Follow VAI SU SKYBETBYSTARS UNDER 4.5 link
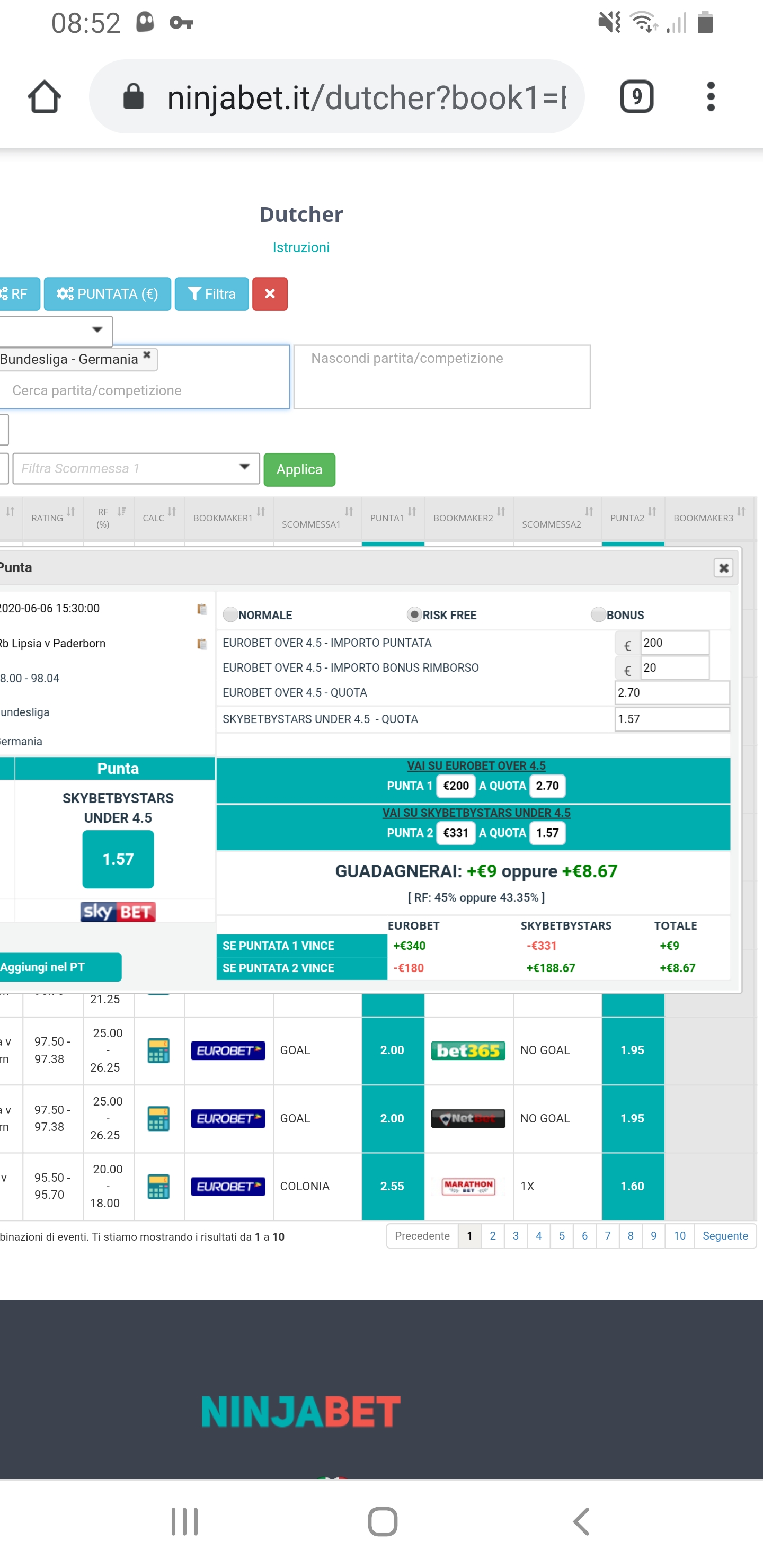763x1568 pixels. 476,813
